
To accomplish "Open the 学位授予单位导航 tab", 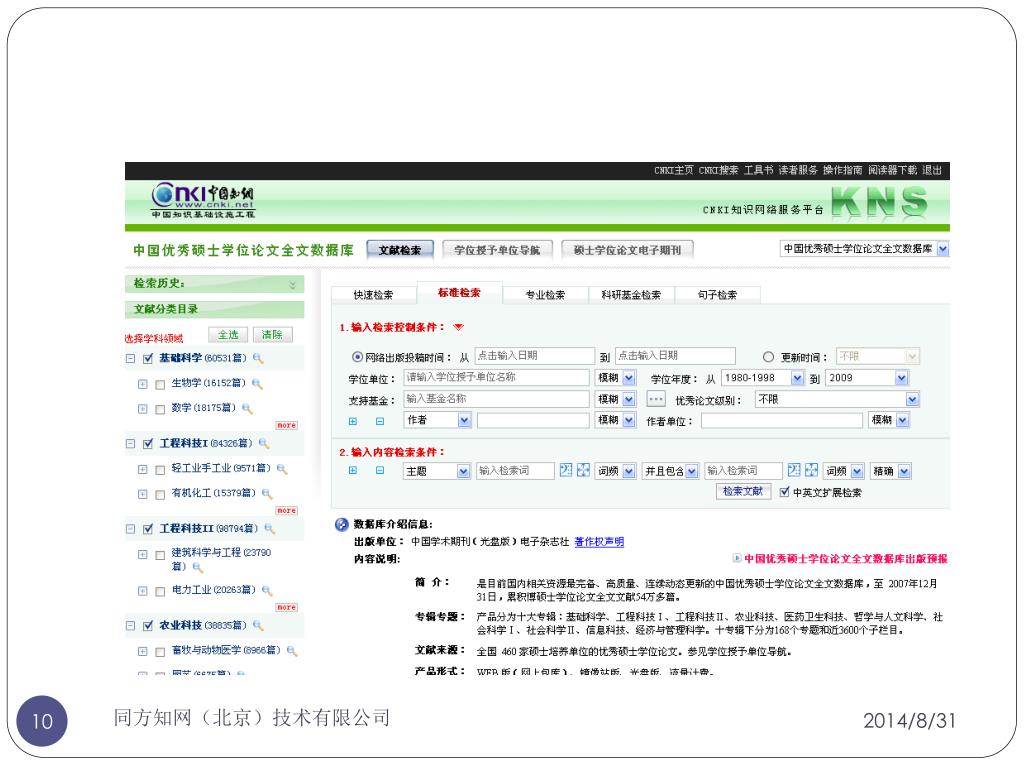I will 497,249.
